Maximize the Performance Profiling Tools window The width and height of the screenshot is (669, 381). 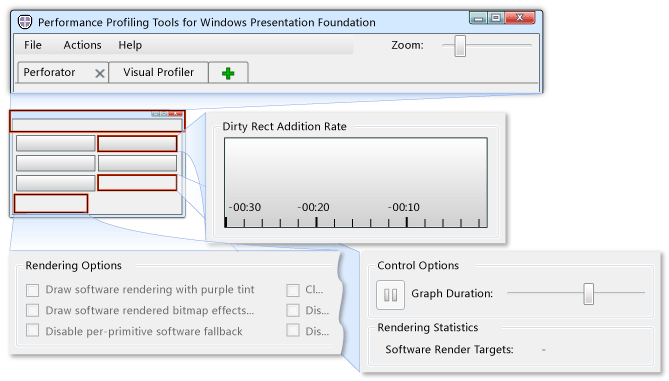pyautogui.click(x=496, y=18)
